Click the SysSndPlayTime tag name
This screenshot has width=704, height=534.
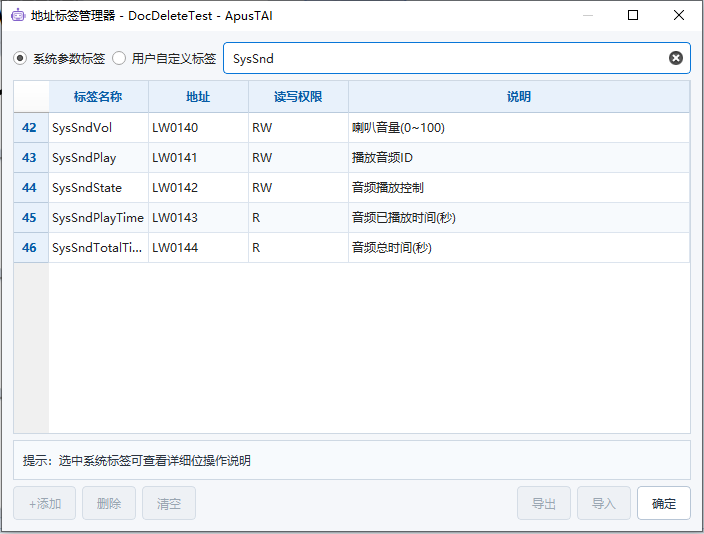pos(98,218)
